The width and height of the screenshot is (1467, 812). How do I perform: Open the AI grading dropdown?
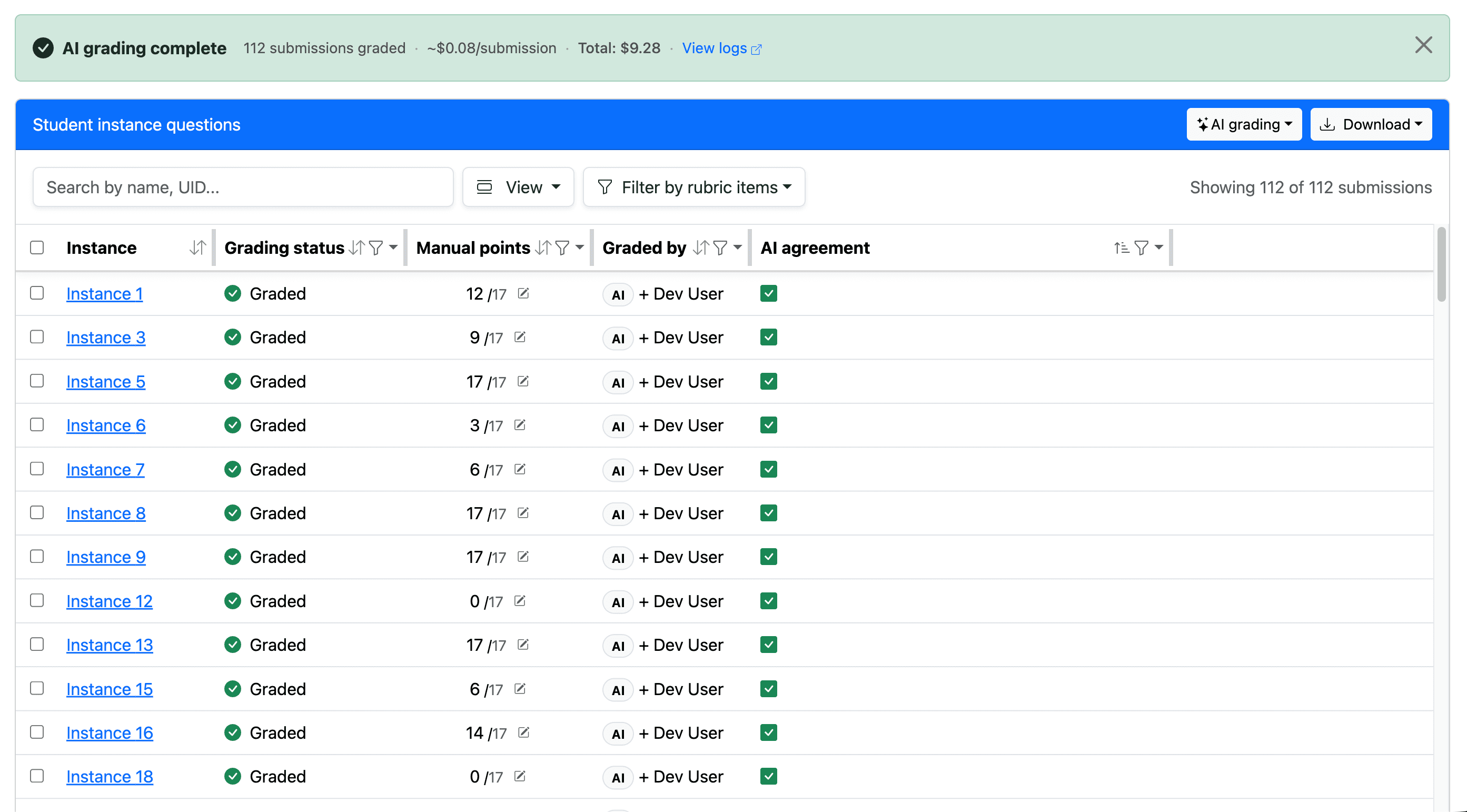[x=1244, y=124]
